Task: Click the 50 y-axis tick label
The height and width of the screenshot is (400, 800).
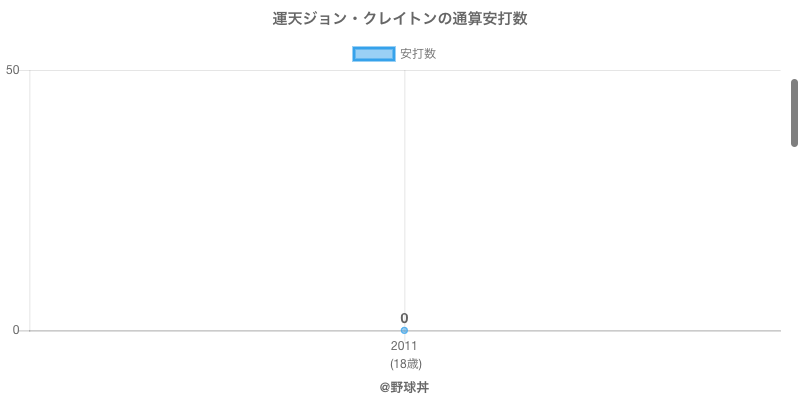Action: 13,70
